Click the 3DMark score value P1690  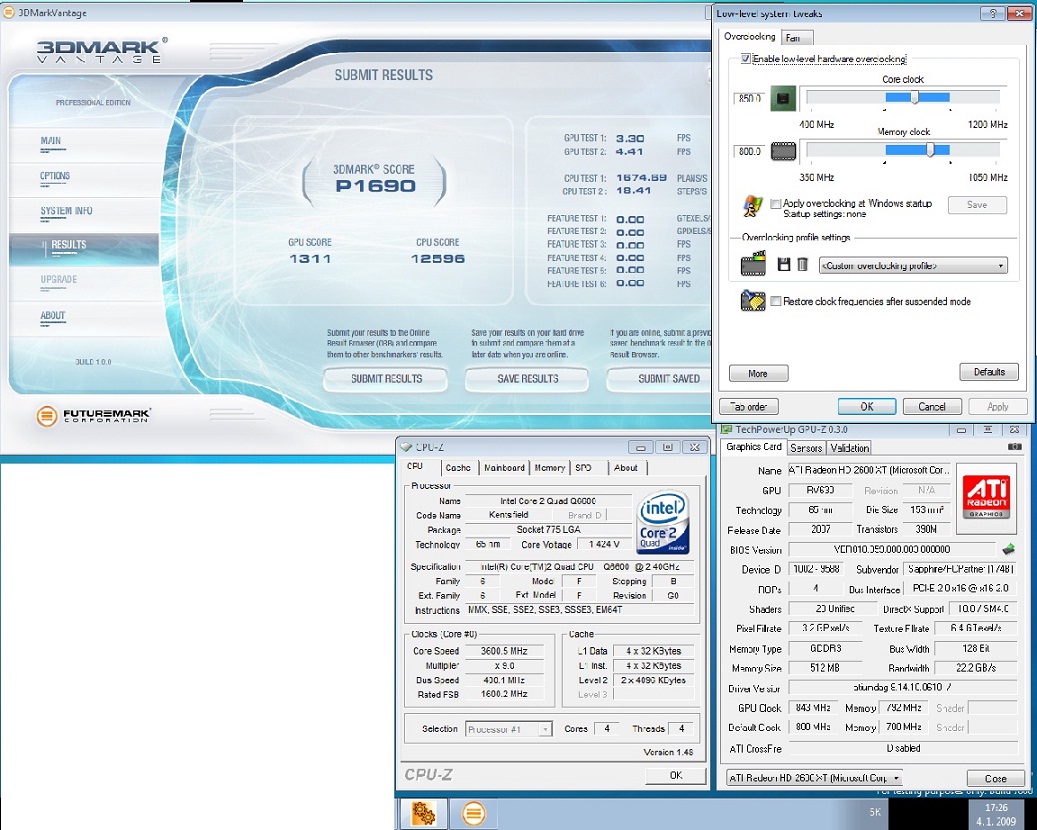point(375,186)
